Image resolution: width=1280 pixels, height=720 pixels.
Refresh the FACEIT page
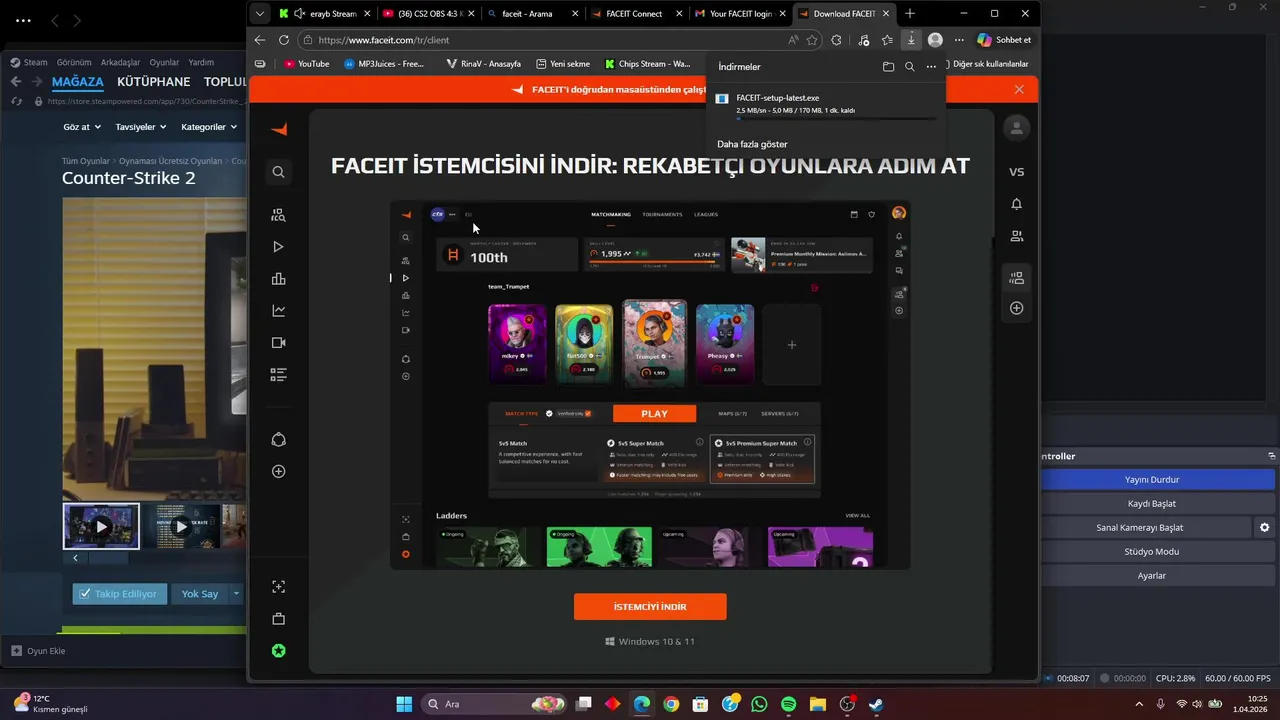coord(284,40)
